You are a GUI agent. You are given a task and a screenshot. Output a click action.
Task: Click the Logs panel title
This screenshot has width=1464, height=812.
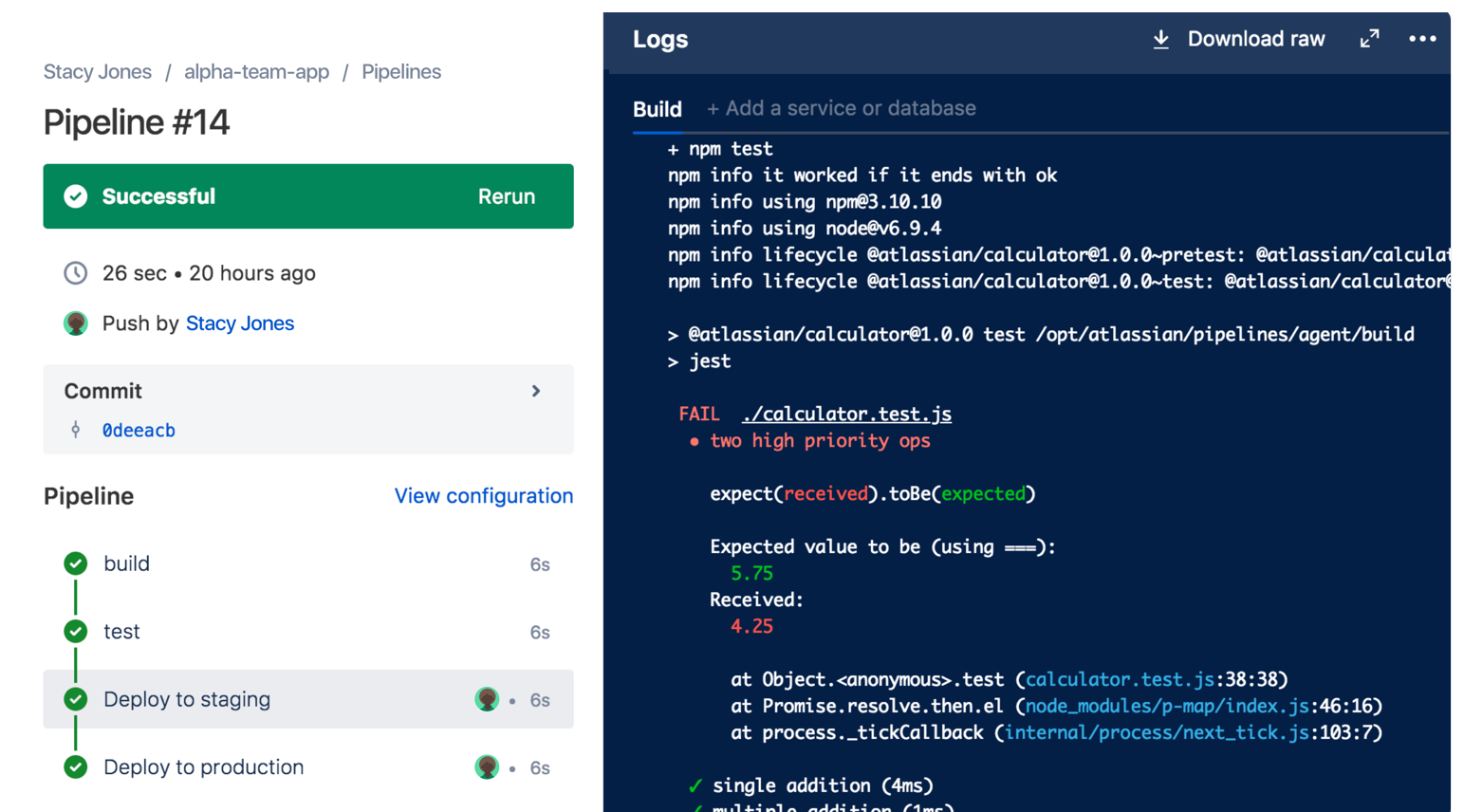(x=660, y=40)
